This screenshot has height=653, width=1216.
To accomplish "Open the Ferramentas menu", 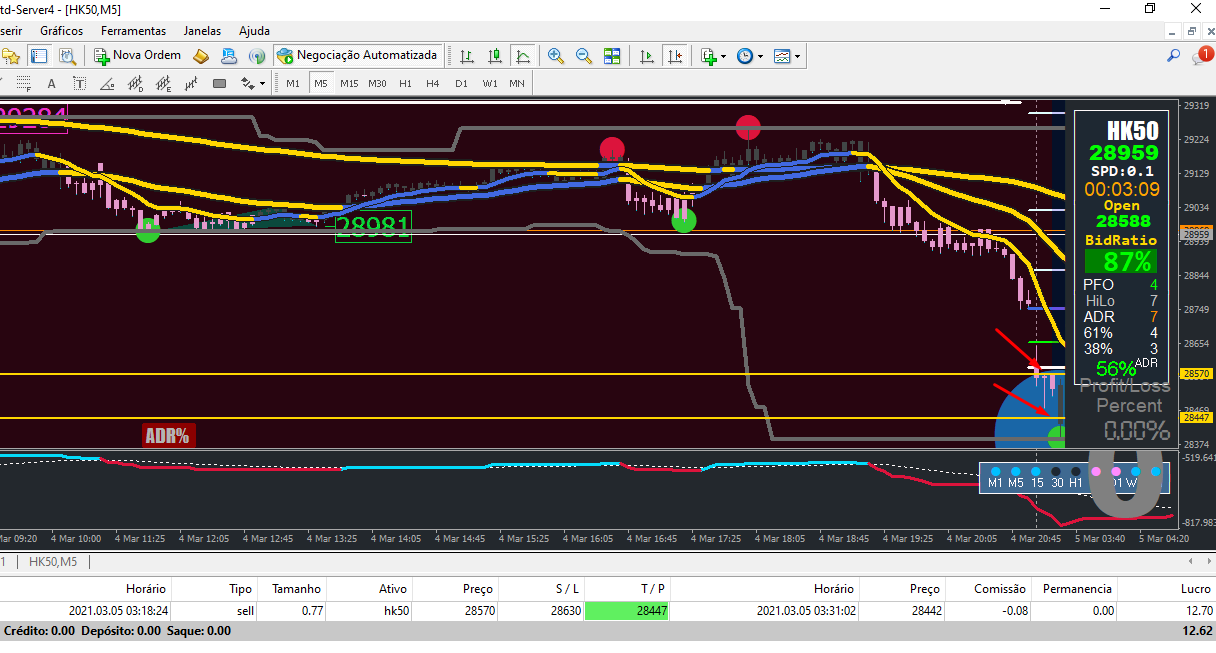I will [133, 31].
